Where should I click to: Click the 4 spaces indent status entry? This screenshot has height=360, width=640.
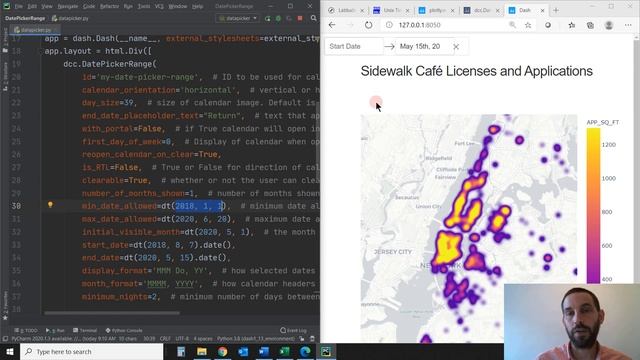pos(203,339)
